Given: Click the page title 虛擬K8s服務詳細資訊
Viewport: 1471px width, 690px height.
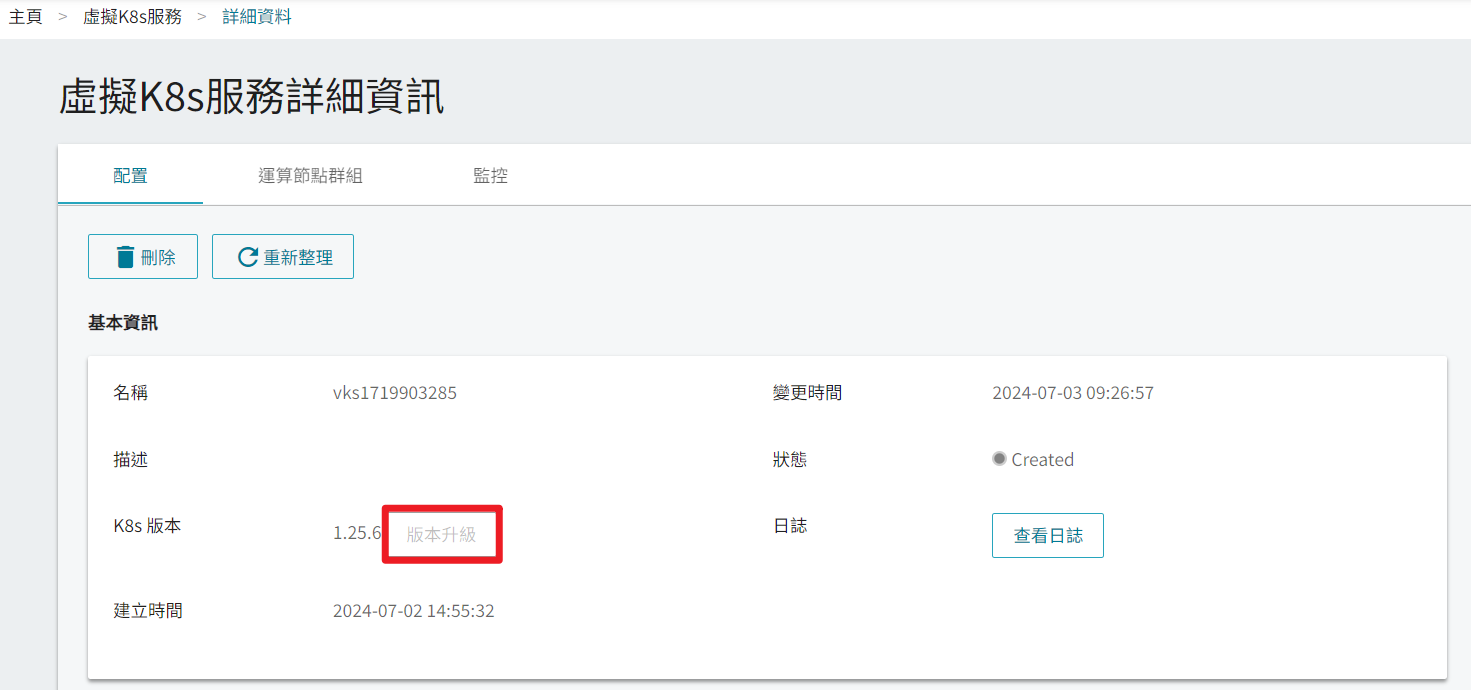Looking at the screenshot, I should click(252, 98).
